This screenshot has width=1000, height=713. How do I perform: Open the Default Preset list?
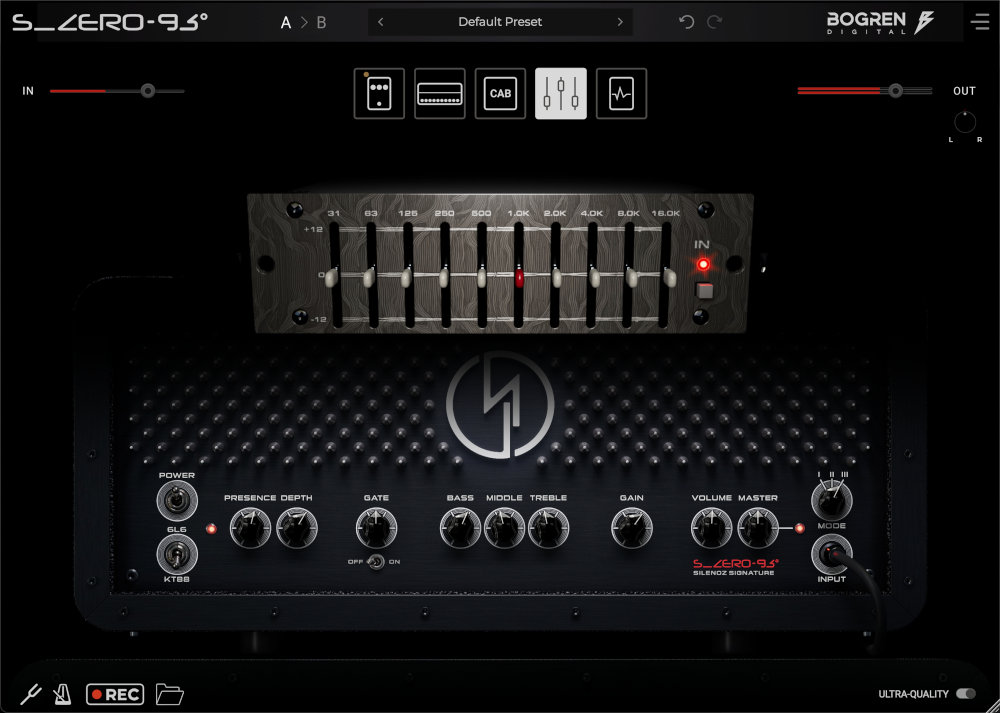500,22
